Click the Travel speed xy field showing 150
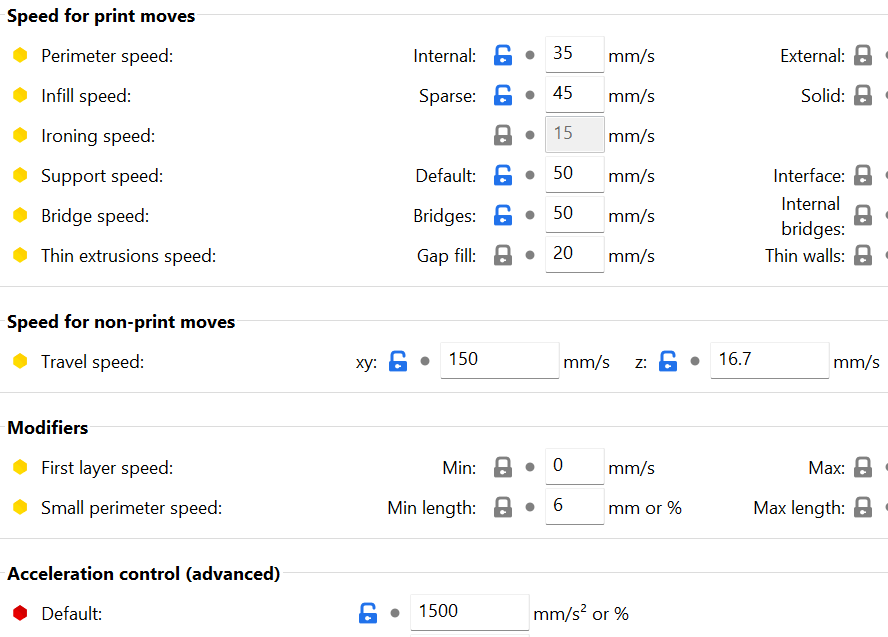The width and height of the screenshot is (888, 637). tap(498, 361)
